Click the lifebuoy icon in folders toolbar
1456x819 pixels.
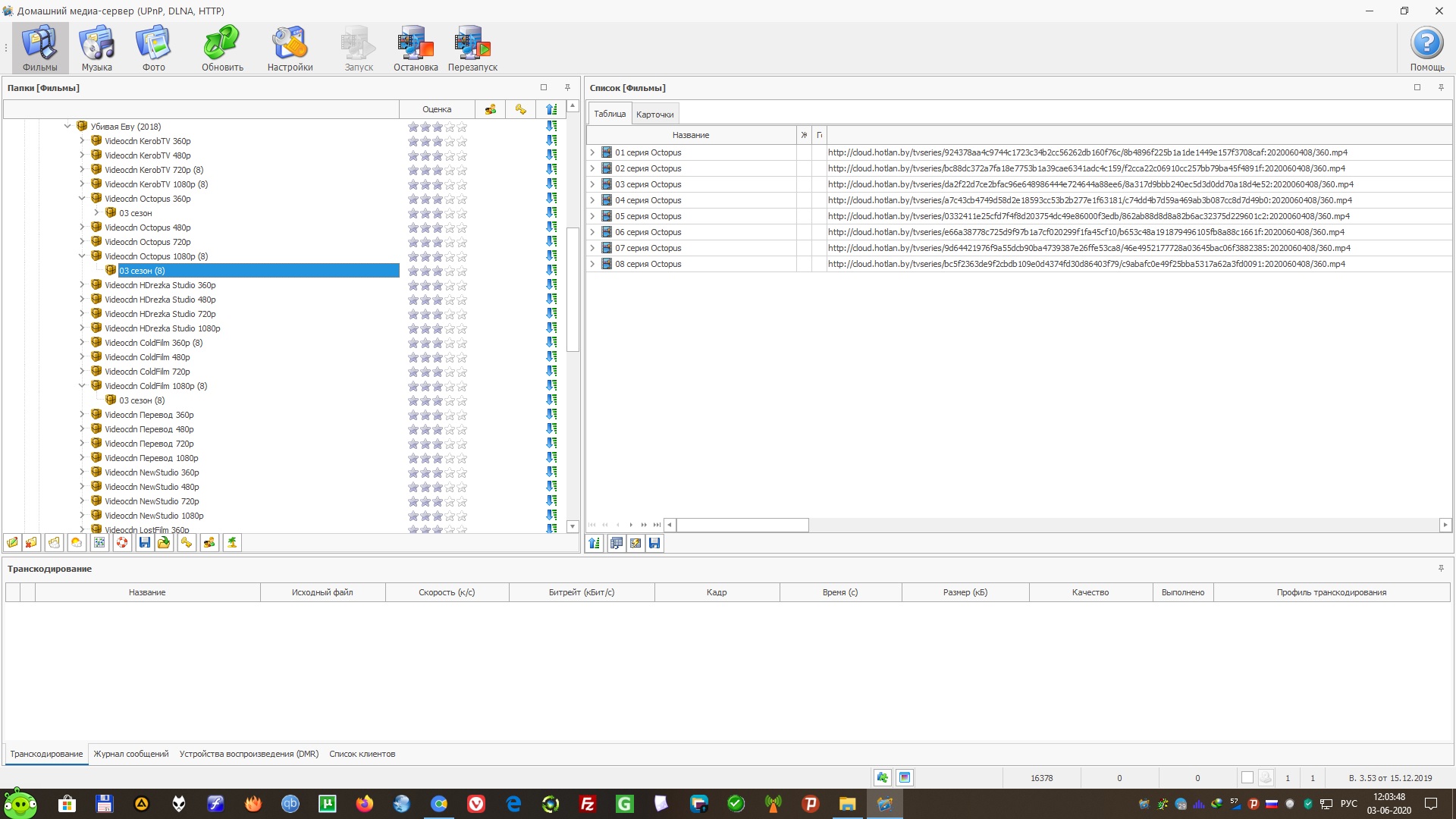pyautogui.click(x=122, y=543)
